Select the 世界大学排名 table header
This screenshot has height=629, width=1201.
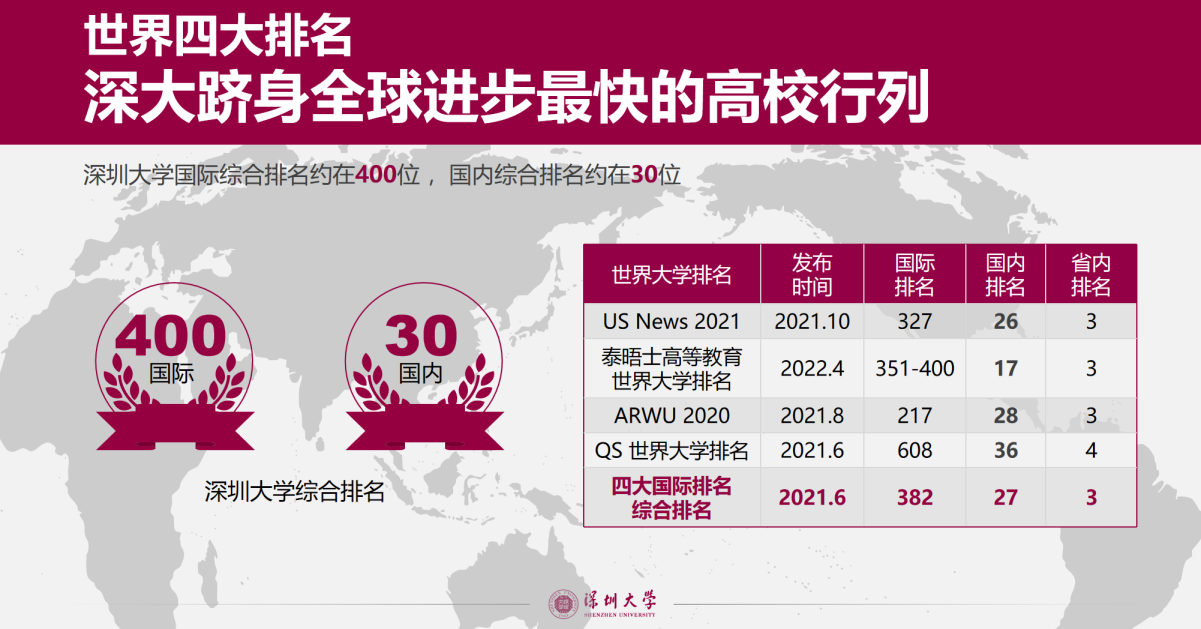tap(672, 275)
